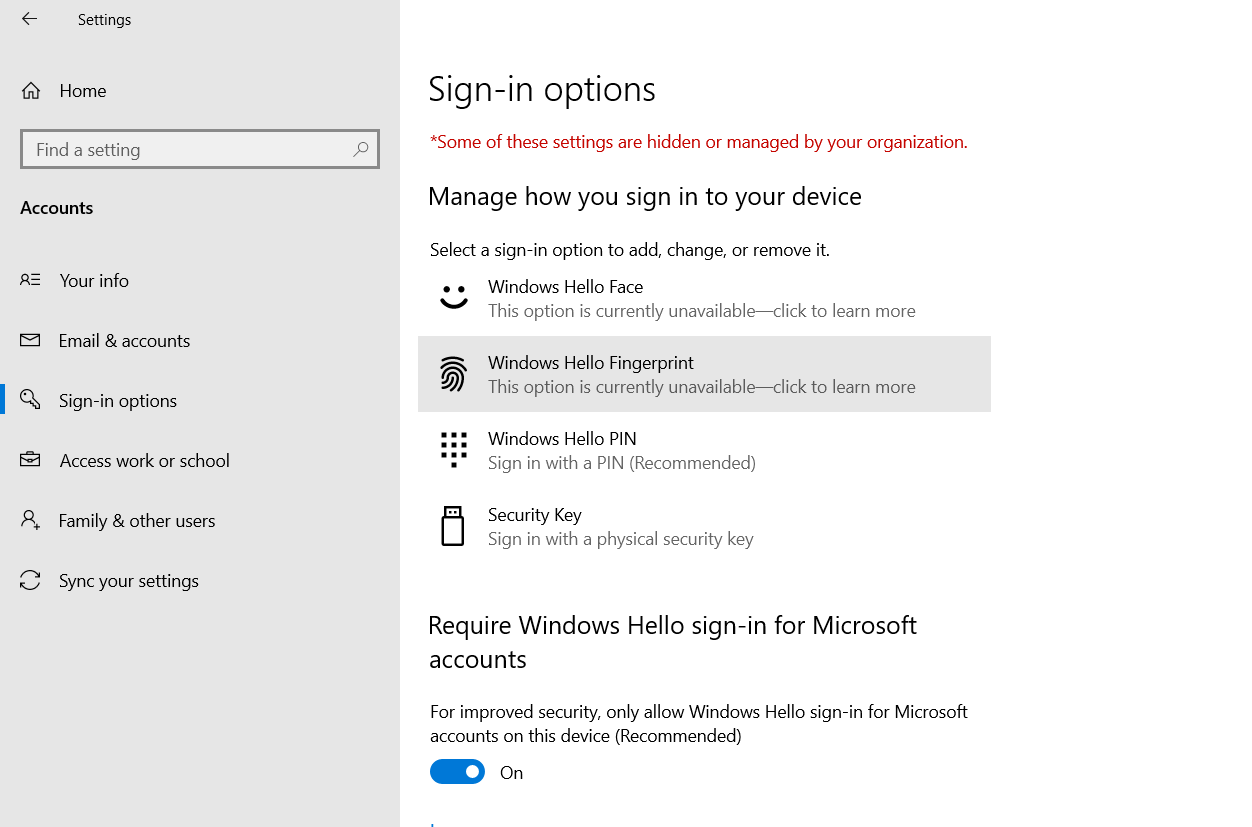Click the Windows Hello Fingerprint icon
This screenshot has height=827, width=1252.
(x=453, y=373)
